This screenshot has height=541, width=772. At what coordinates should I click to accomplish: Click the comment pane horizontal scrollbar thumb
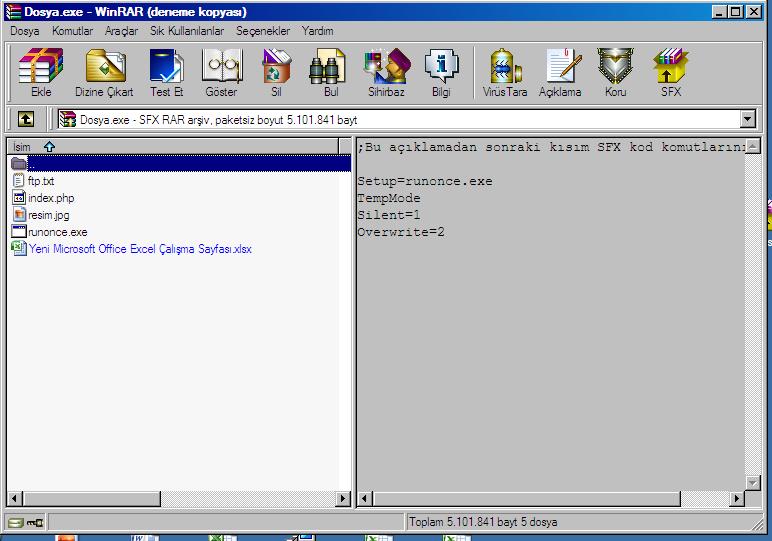point(526,499)
